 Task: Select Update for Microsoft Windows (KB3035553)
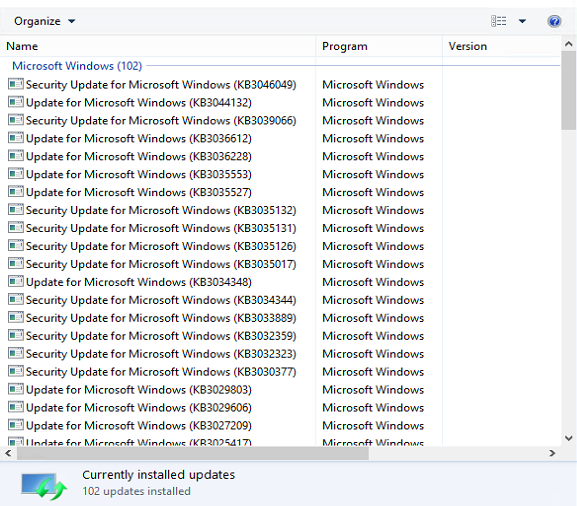tap(139, 174)
